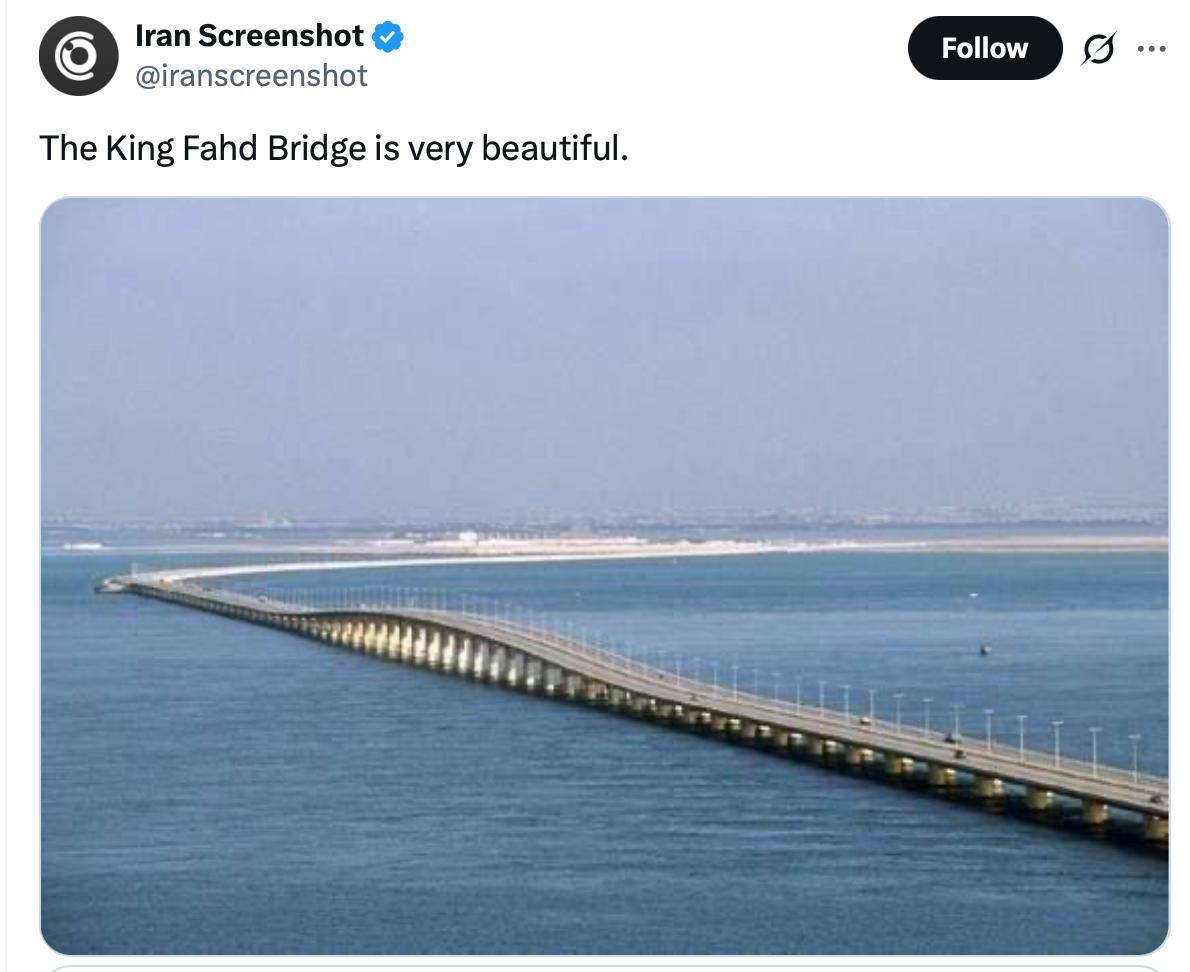Visit the profile via the @iranscreenshot username
1190x972 pixels.
[x=251, y=76]
